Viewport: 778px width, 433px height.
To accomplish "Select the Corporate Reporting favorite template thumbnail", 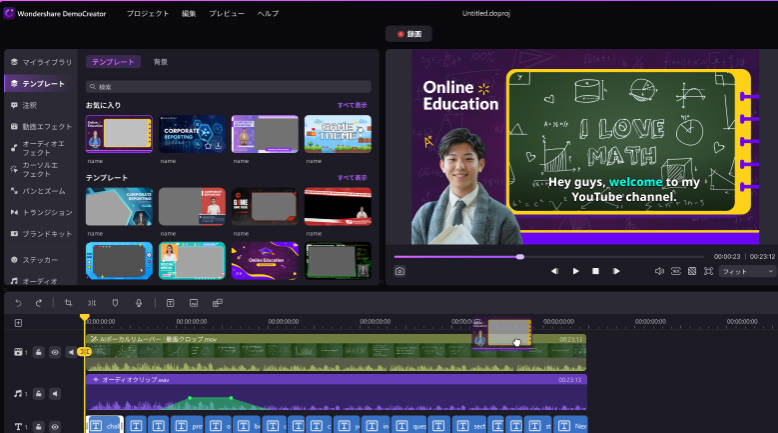I will pyautogui.click(x=192, y=134).
